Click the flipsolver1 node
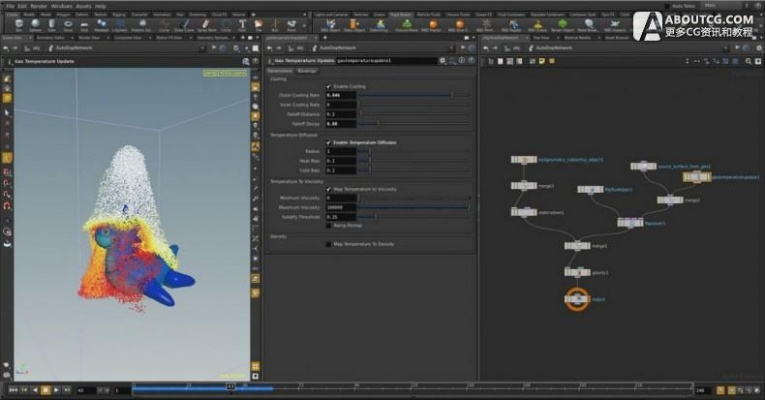 tap(630, 224)
